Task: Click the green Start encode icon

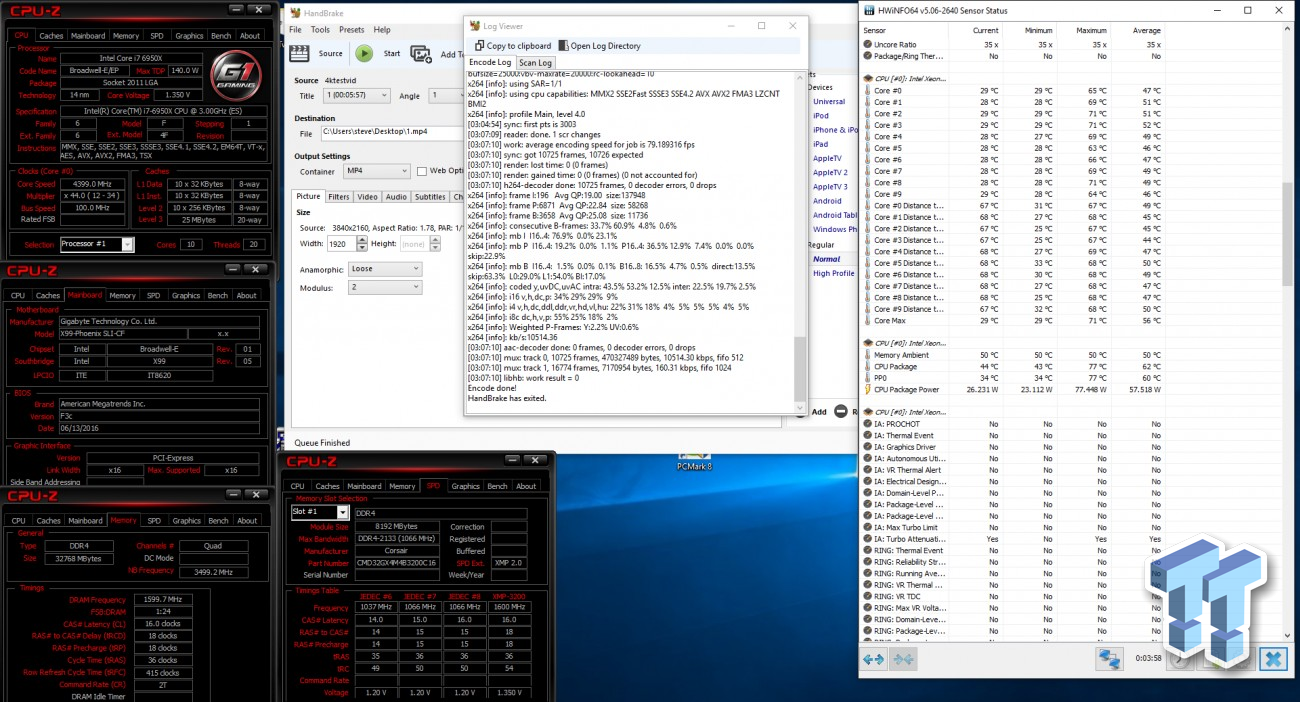Action: [364, 54]
